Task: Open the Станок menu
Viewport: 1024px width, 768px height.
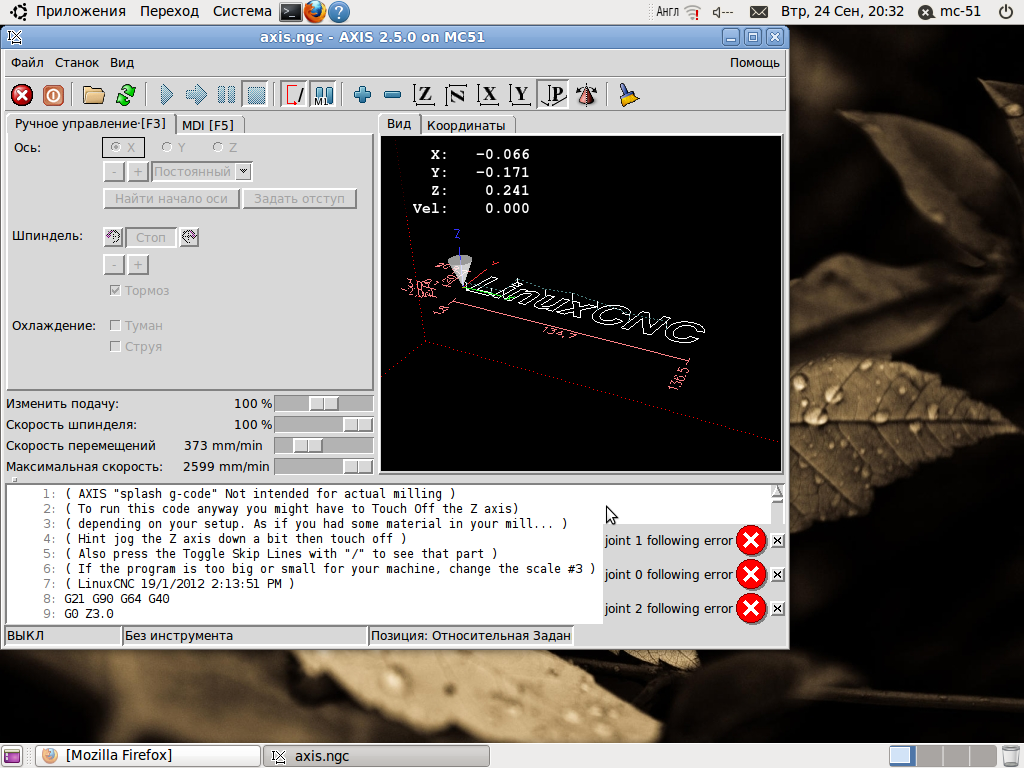Action: point(77,62)
